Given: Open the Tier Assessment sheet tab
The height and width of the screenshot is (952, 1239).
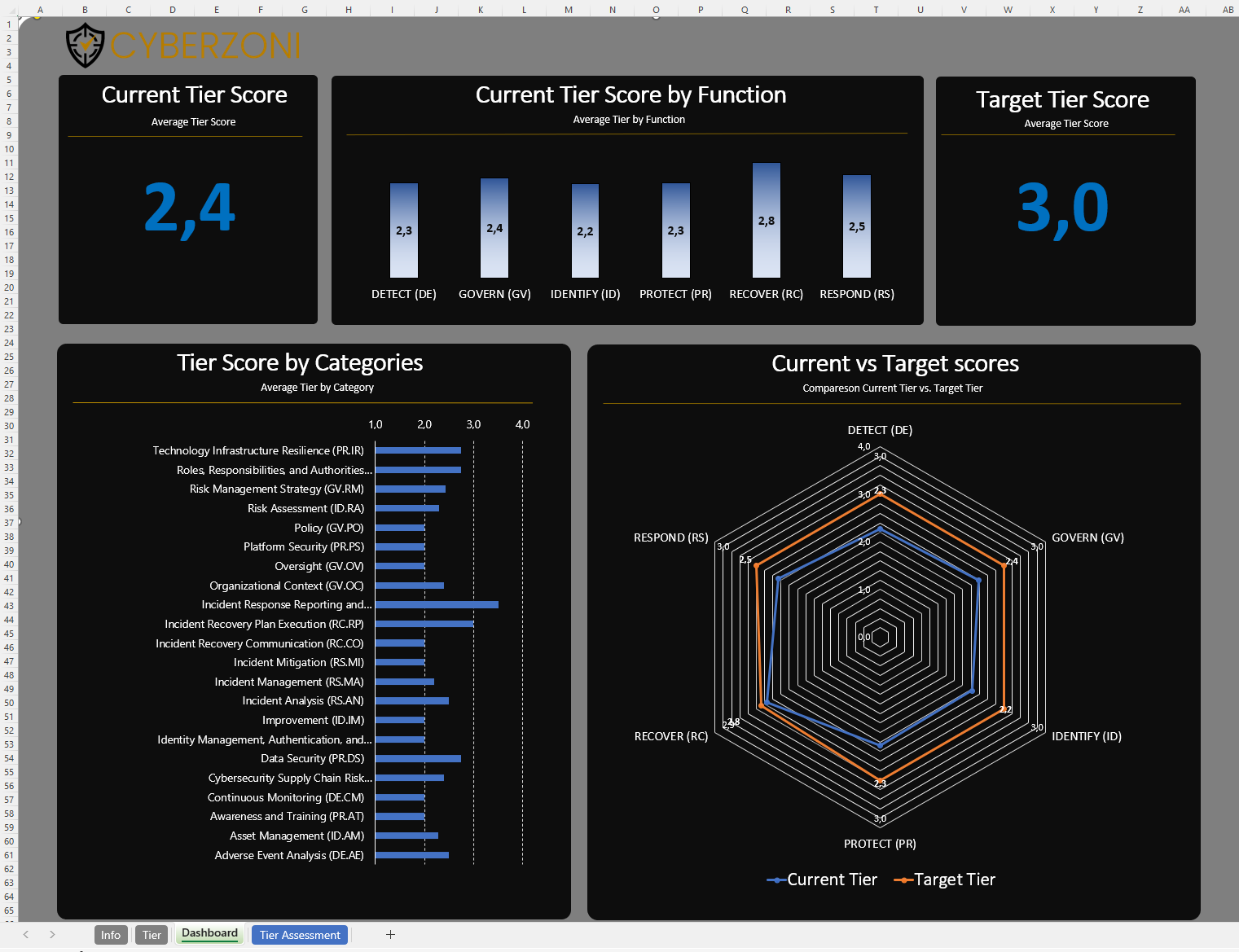Looking at the screenshot, I should [300, 934].
